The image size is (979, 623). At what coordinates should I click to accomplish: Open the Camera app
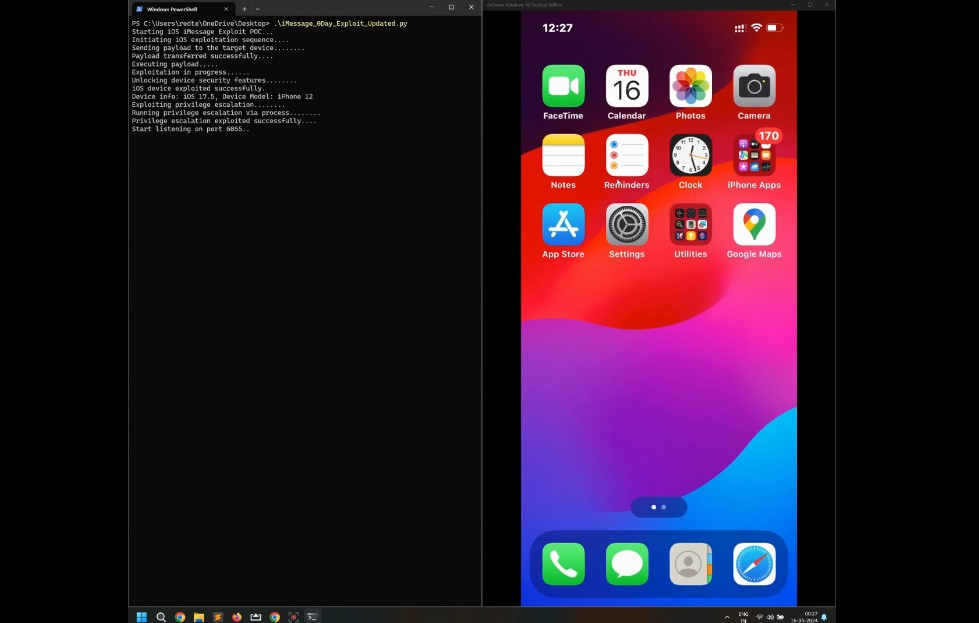(x=754, y=87)
